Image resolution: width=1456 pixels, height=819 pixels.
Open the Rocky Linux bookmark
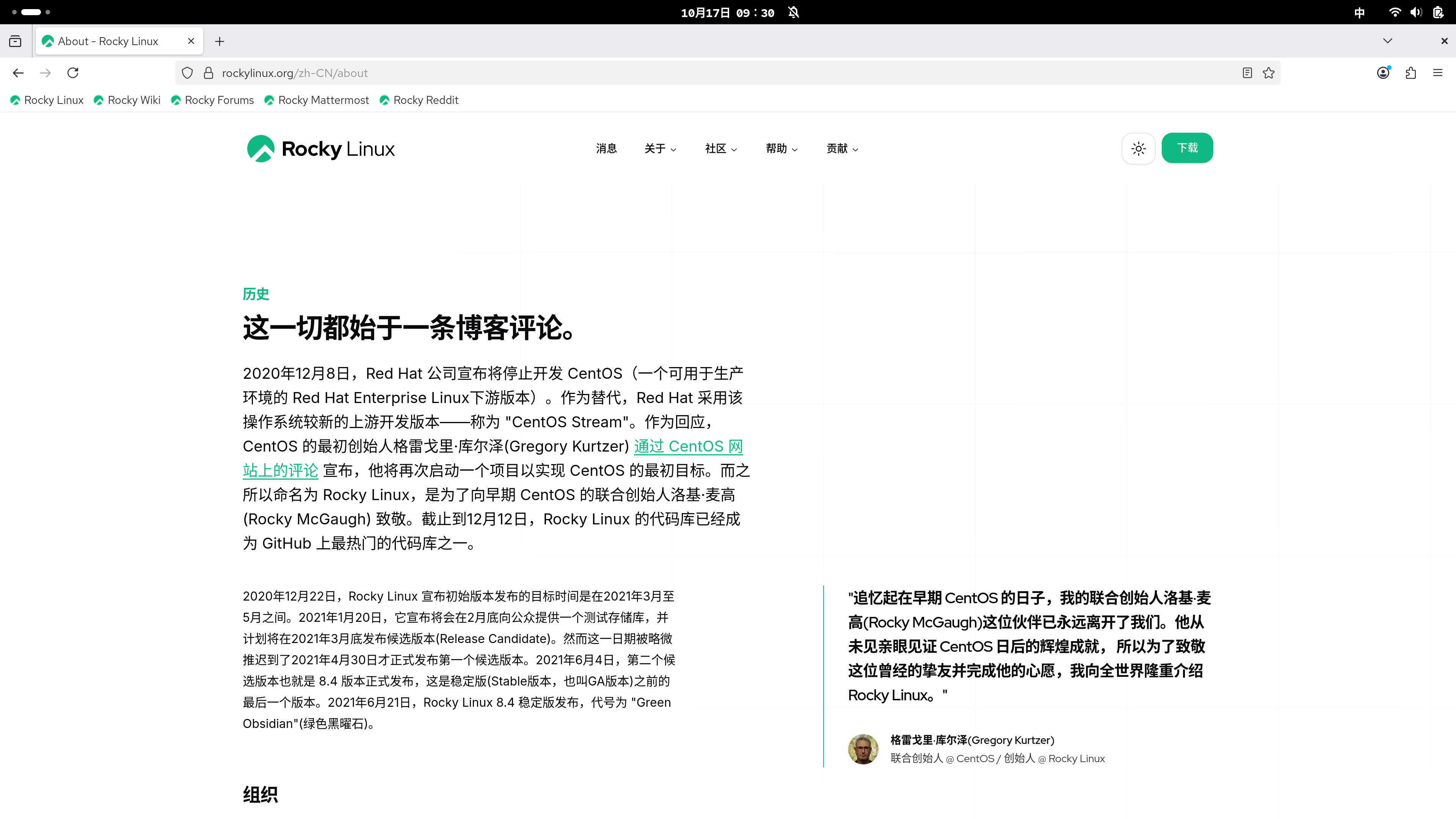coord(47,100)
